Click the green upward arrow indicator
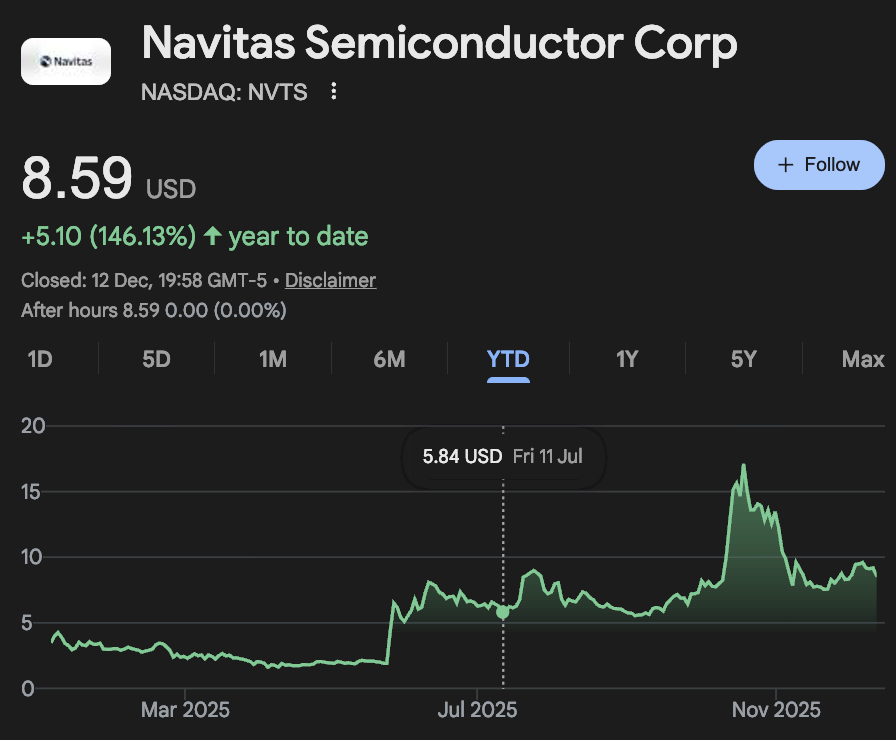This screenshot has width=896, height=740. click(x=212, y=237)
